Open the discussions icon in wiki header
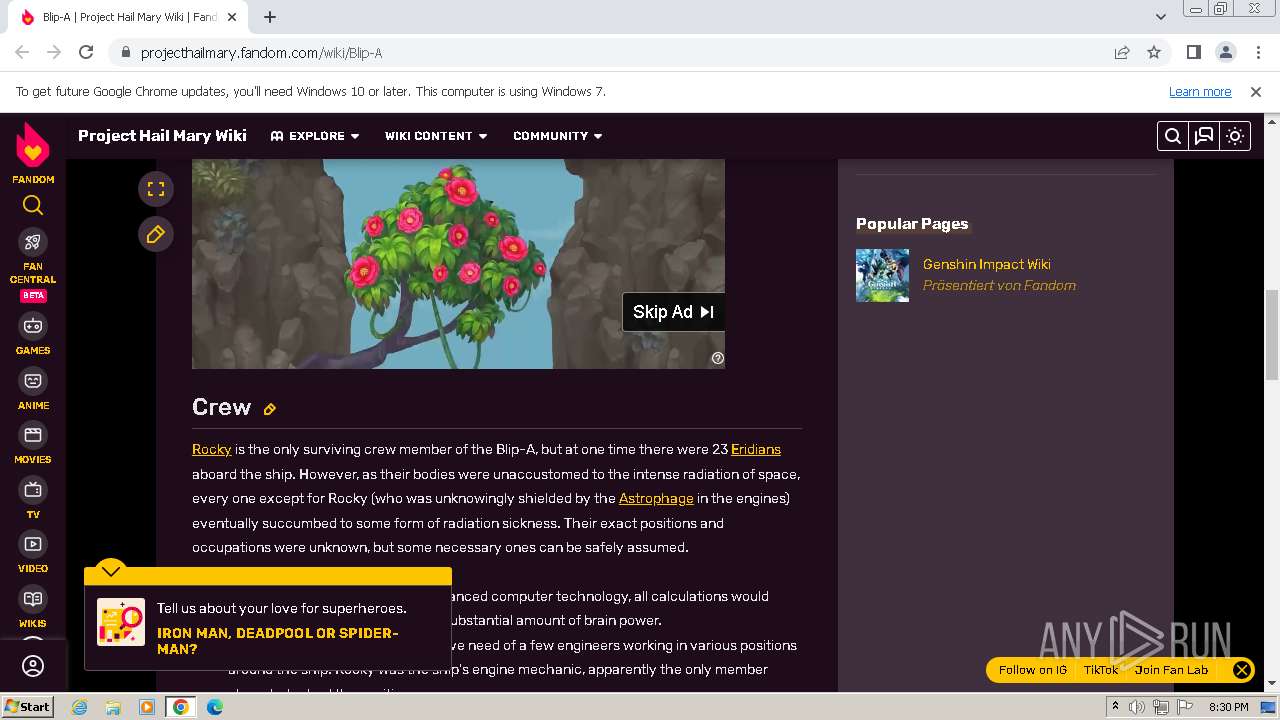Screen dimensions: 1280x720 (1204, 136)
